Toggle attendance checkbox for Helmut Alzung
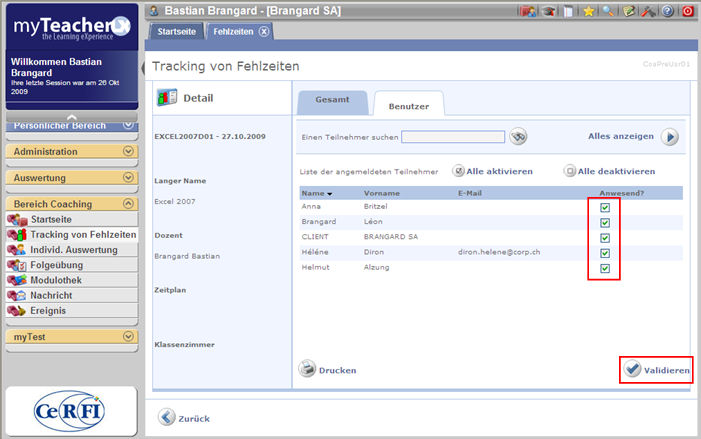 pyautogui.click(x=604, y=269)
